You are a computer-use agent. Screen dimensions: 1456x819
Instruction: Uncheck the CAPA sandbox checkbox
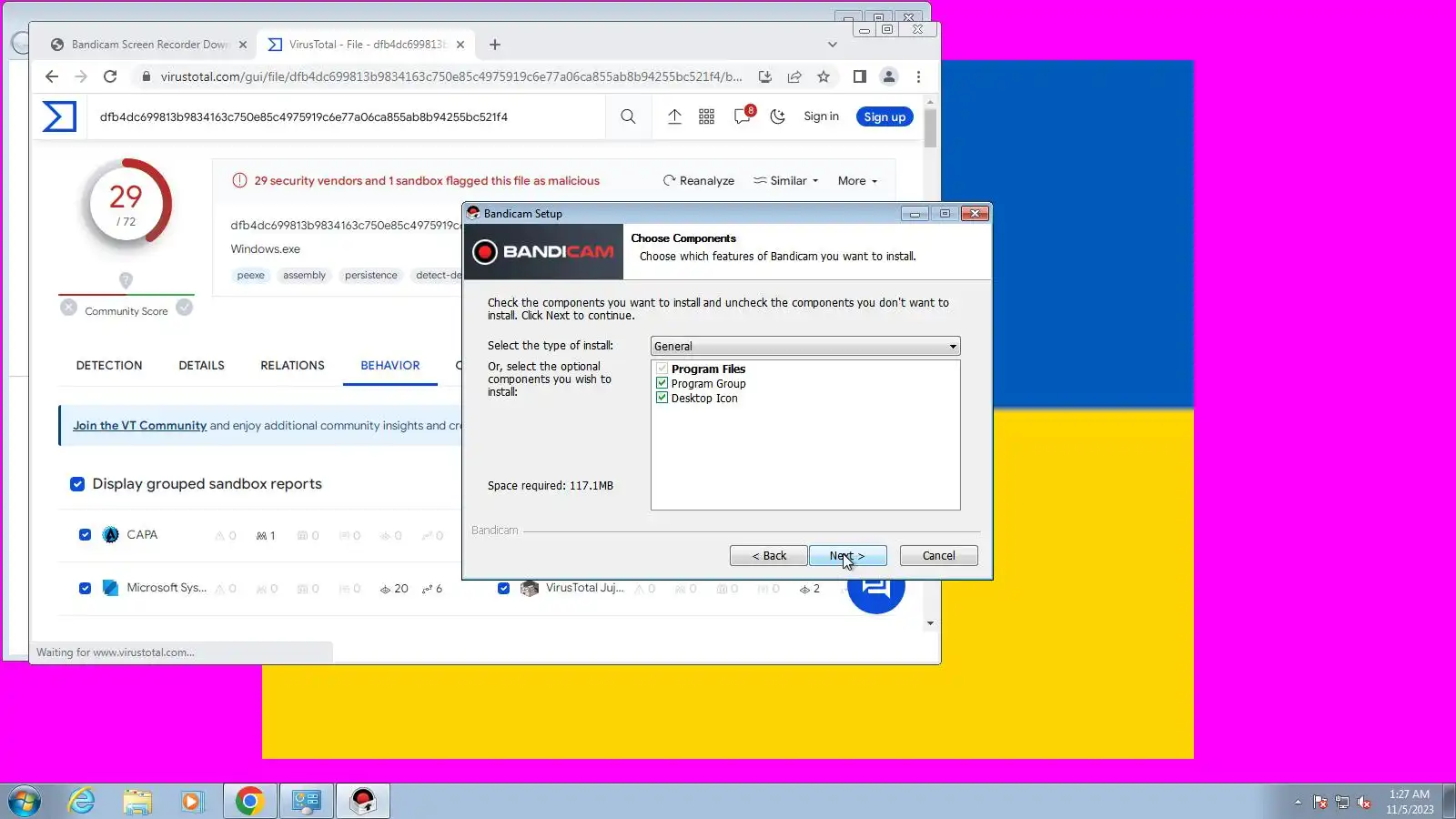(85, 535)
